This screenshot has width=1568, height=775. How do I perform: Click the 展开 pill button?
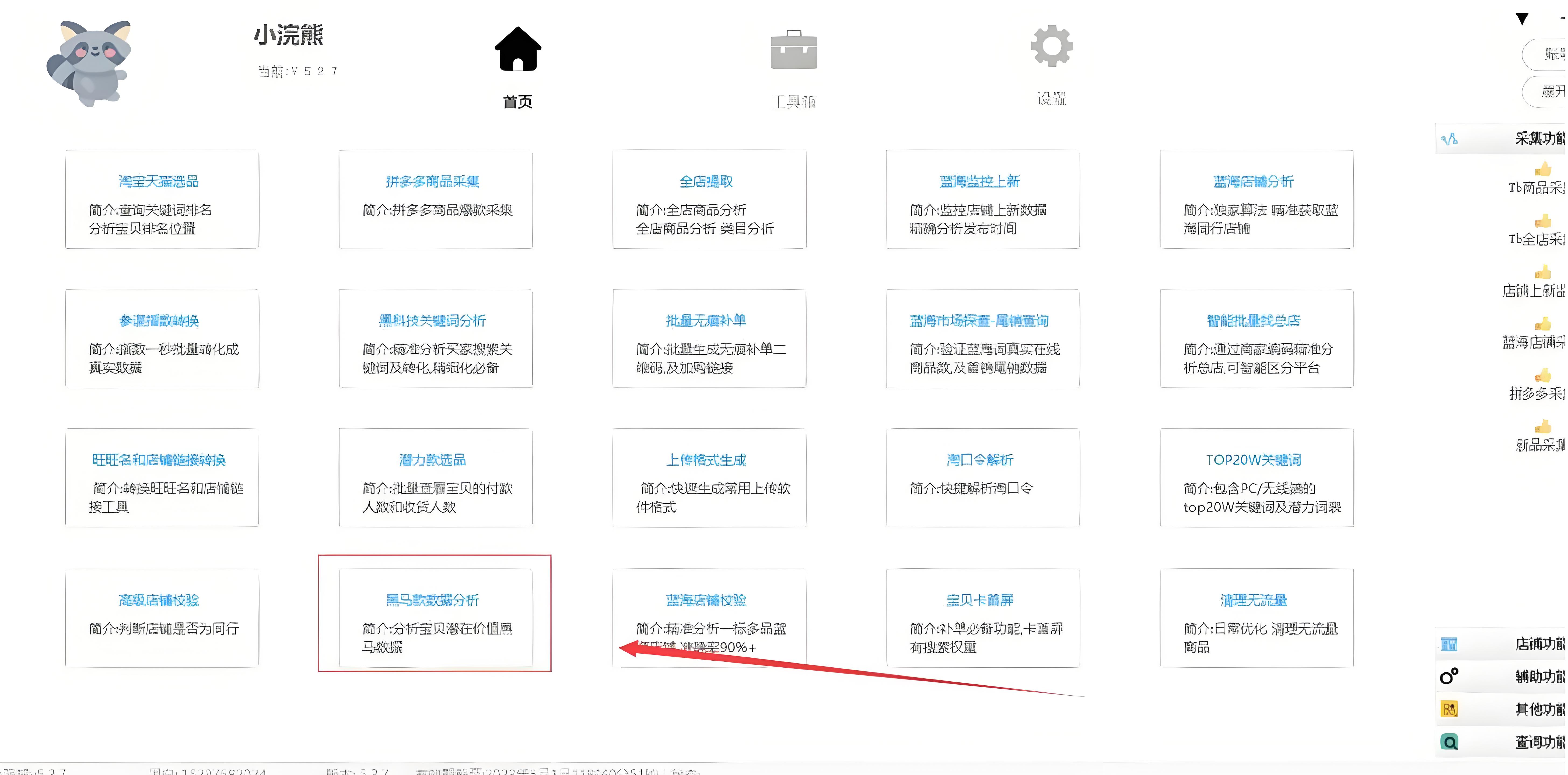coord(1549,92)
